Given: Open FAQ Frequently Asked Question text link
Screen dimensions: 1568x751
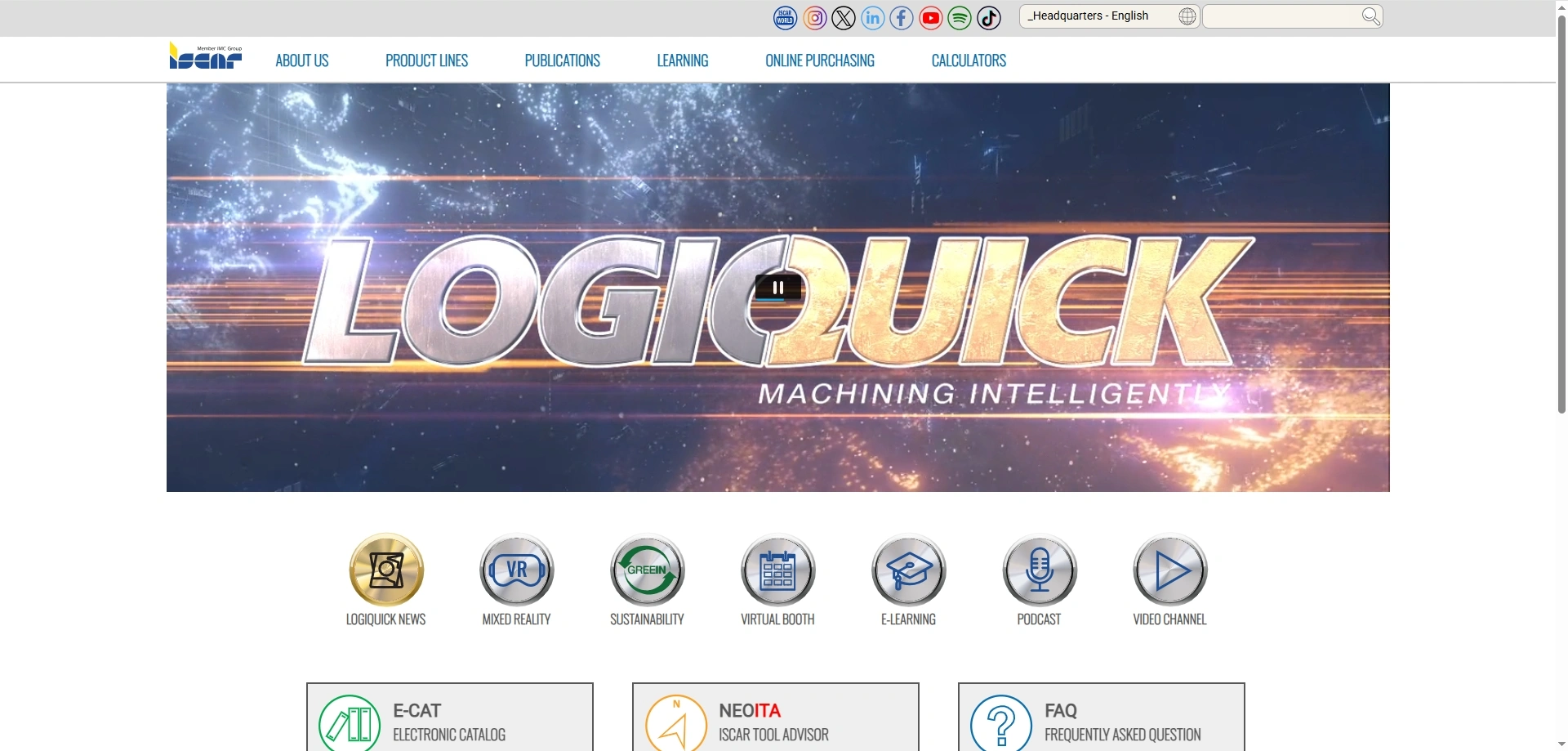Looking at the screenshot, I should pos(1123,722).
